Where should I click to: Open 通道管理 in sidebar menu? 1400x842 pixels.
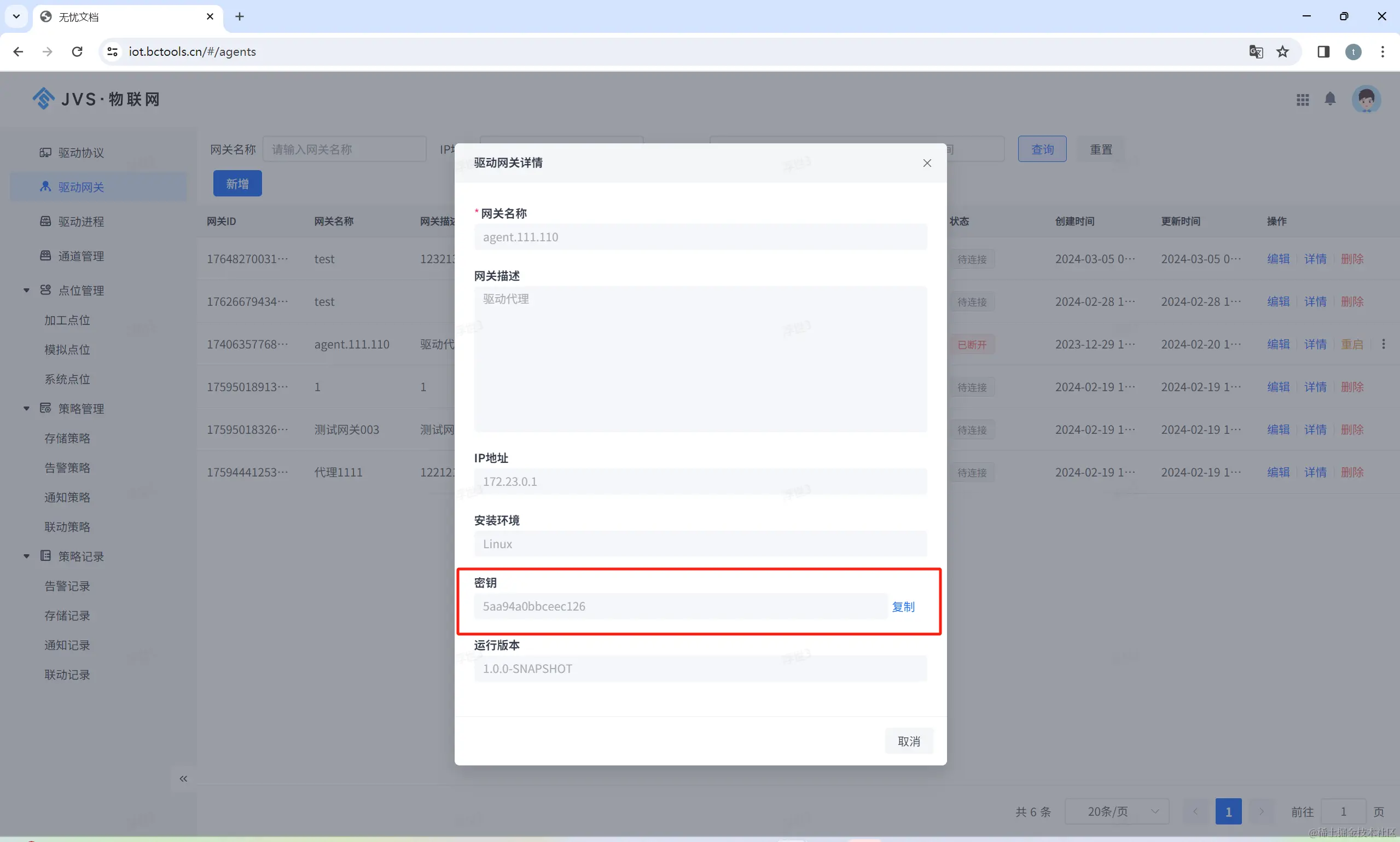tap(80, 256)
